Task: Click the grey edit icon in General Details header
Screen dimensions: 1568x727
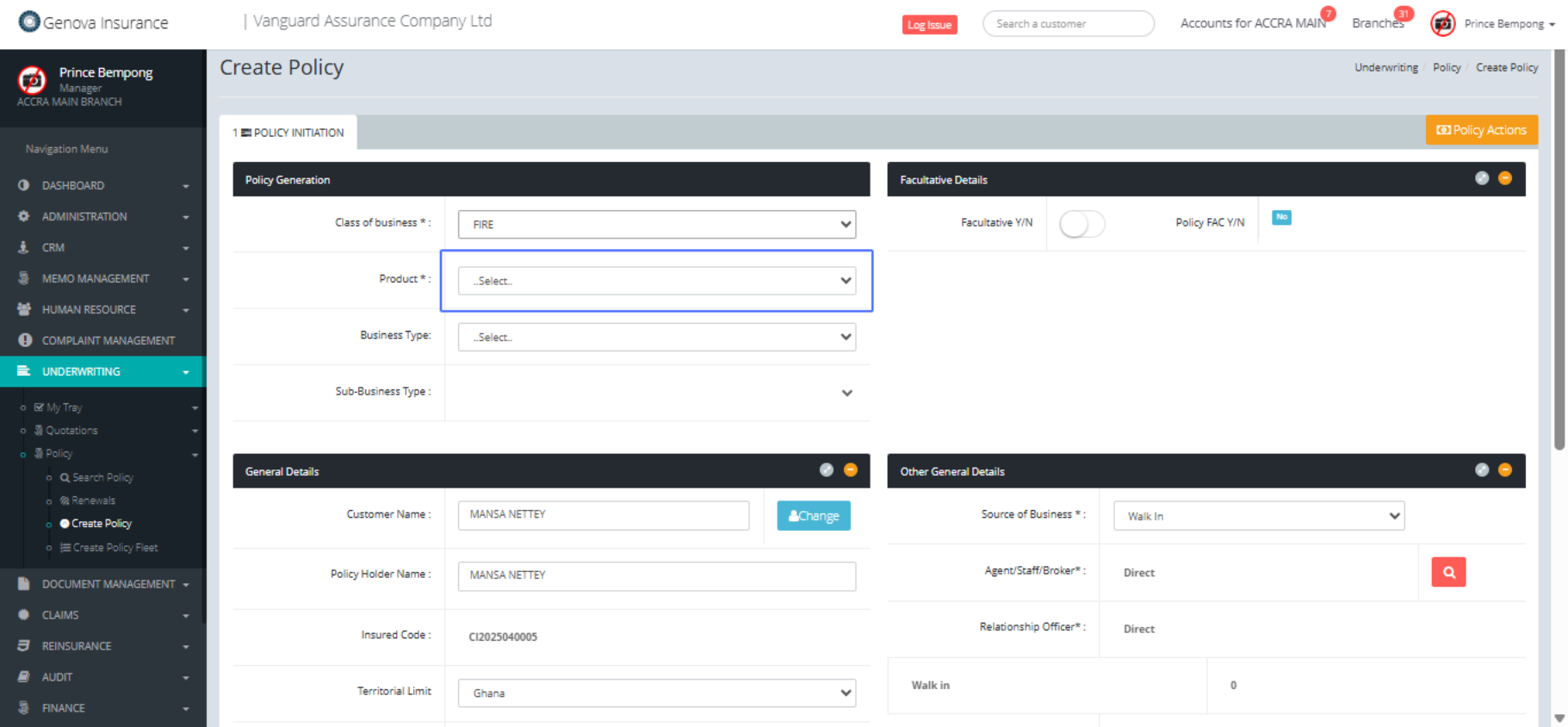Action: (x=826, y=469)
